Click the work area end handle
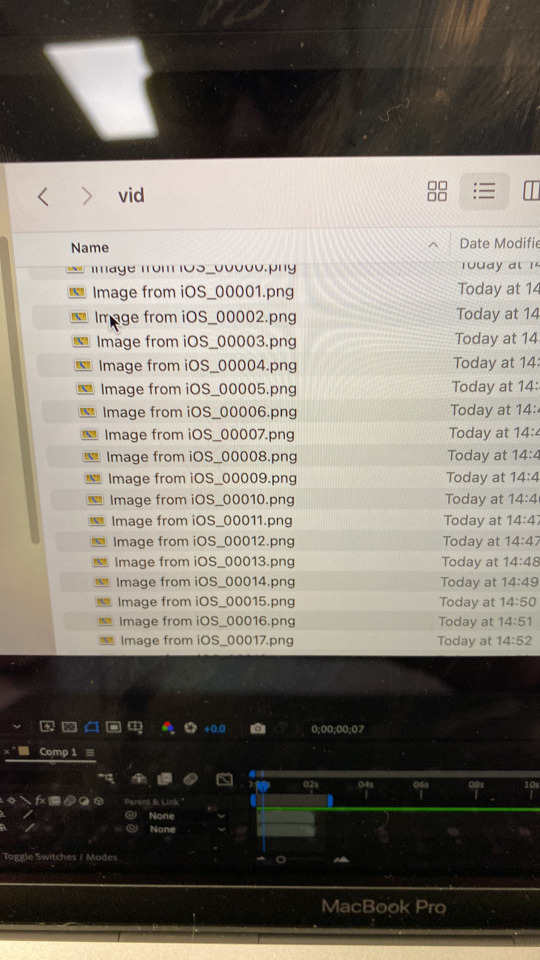 [330, 800]
